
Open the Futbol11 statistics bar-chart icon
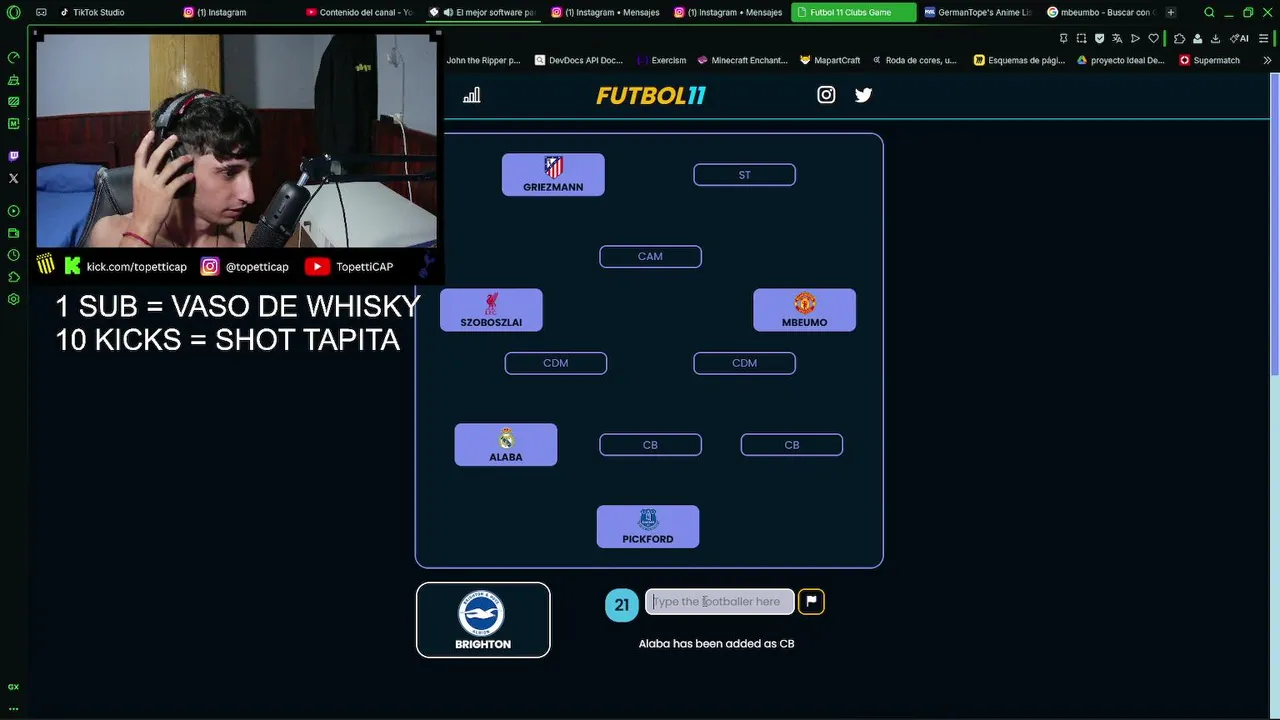(x=472, y=95)
